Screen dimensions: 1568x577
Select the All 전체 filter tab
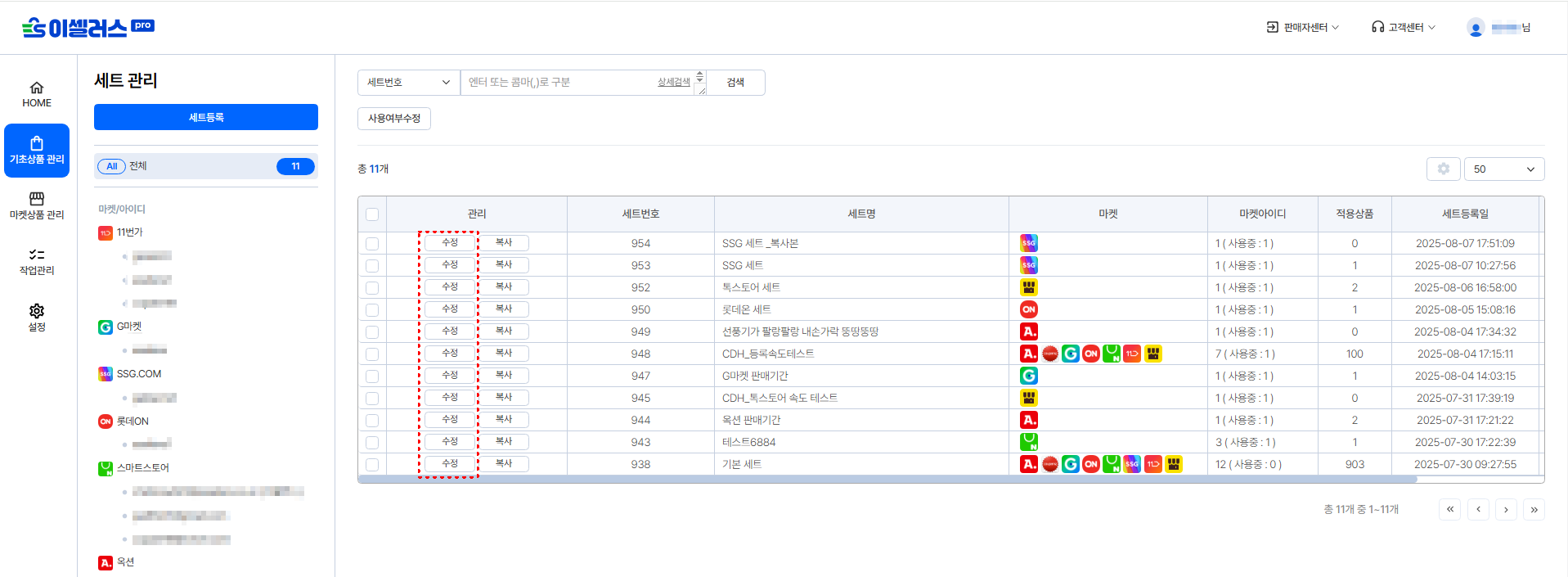(206, 166)
